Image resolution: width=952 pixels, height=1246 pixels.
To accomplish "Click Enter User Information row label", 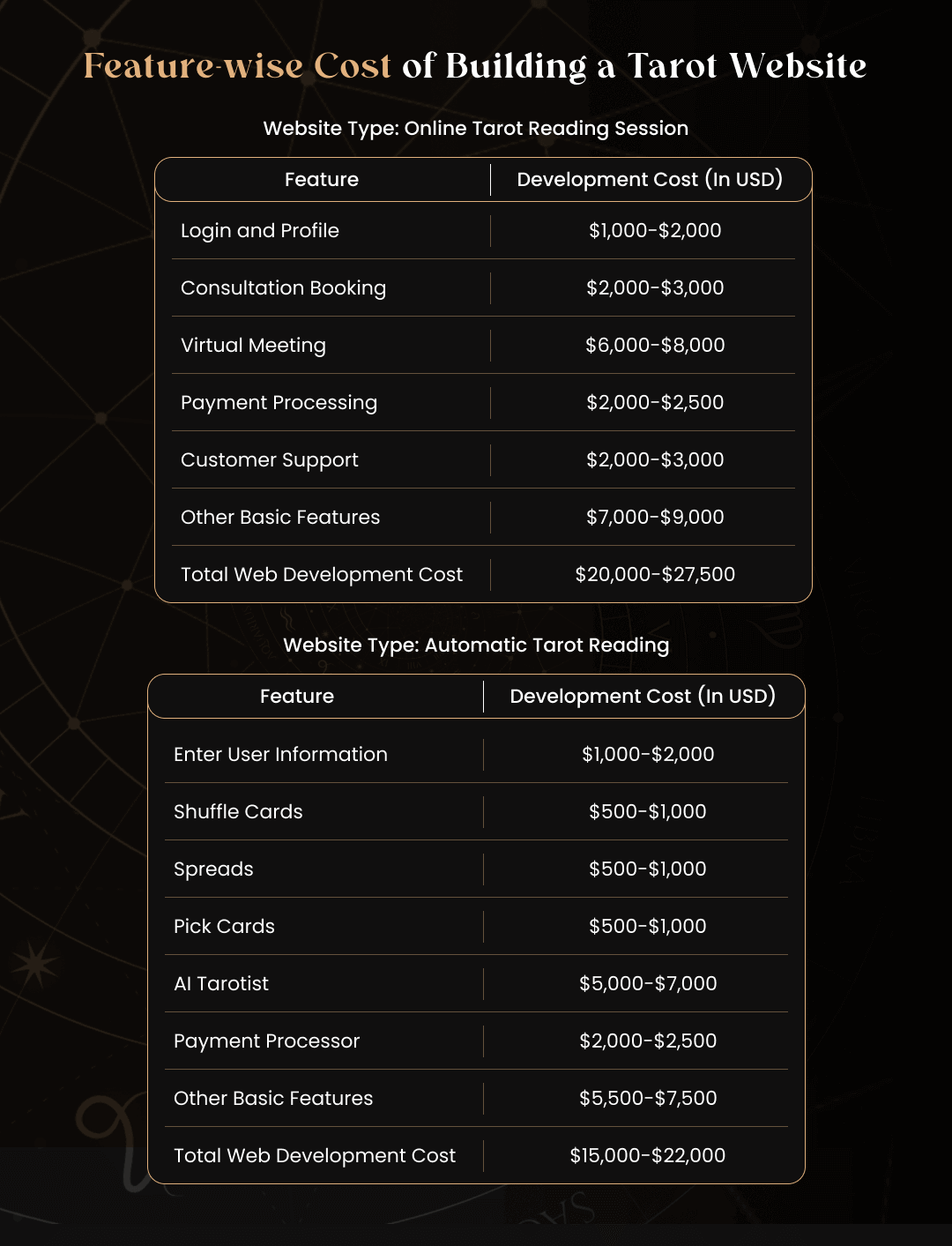I will [x=280, y=754].
